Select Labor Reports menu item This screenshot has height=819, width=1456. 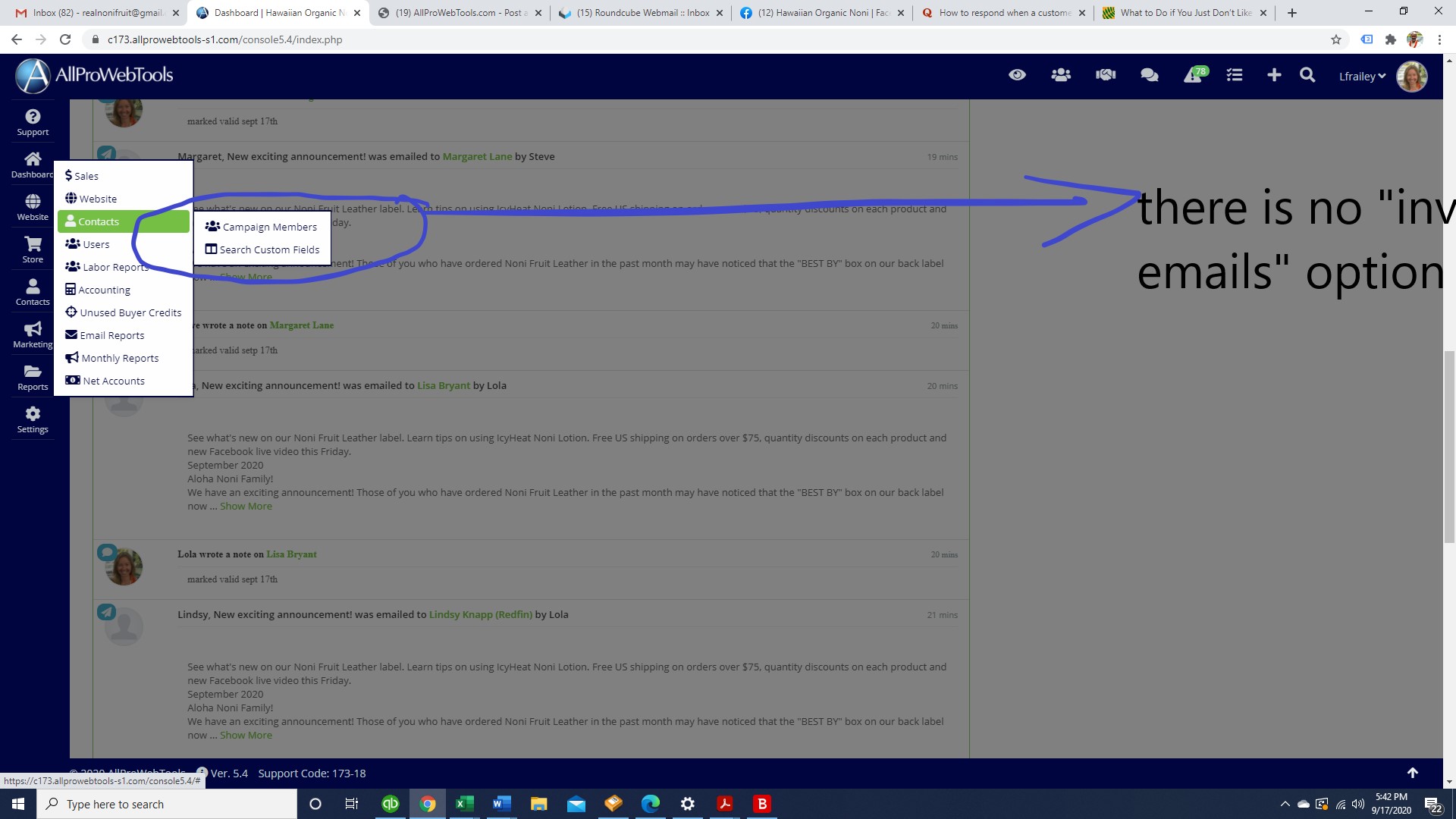coord(124,267)
